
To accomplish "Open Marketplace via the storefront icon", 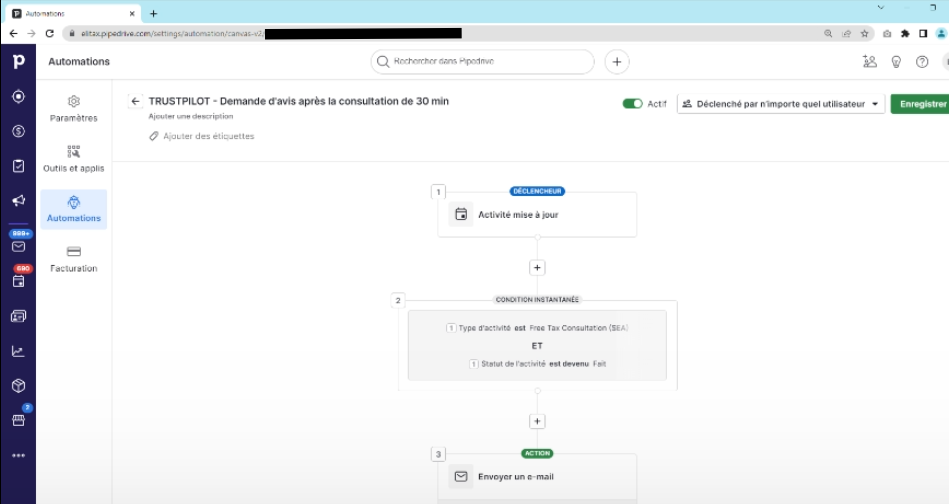I will click(18, 420).
